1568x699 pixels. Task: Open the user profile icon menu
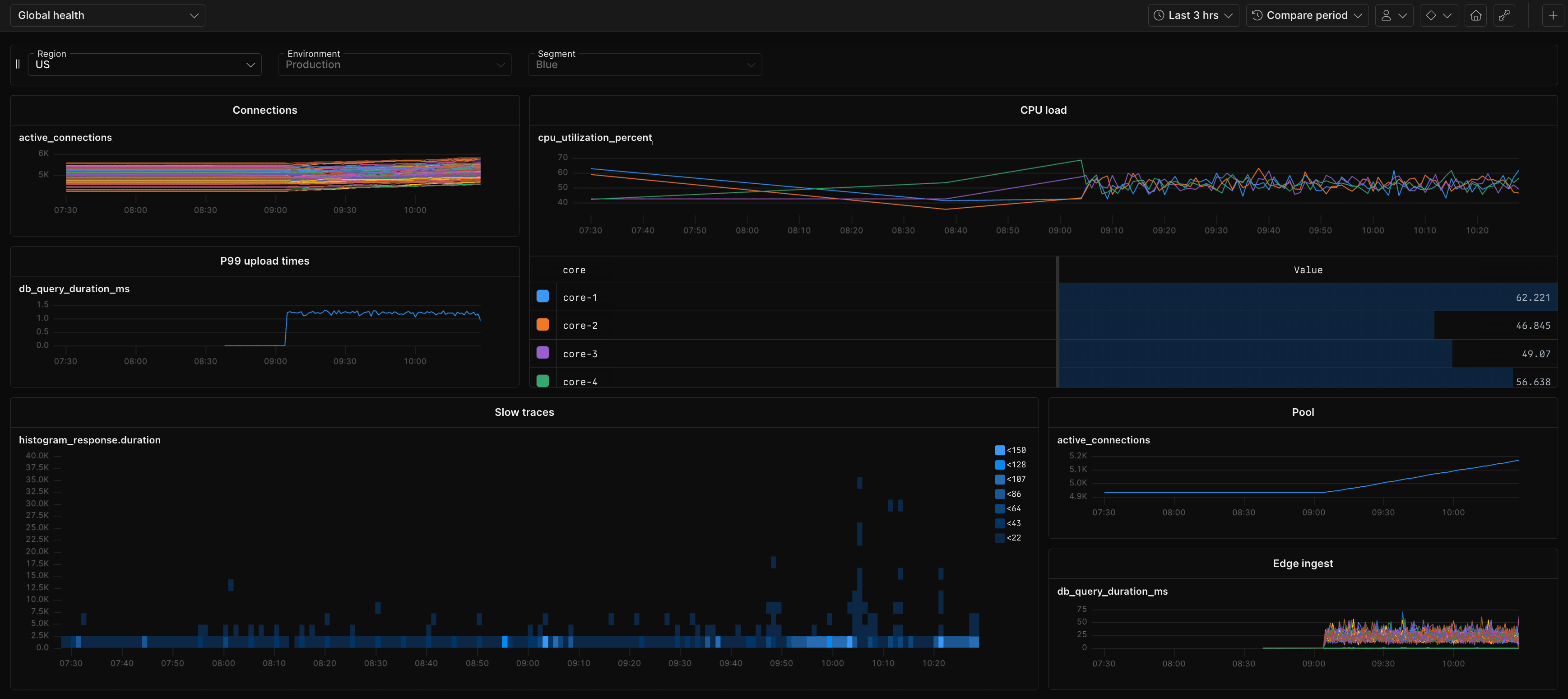click(1393, 15)
